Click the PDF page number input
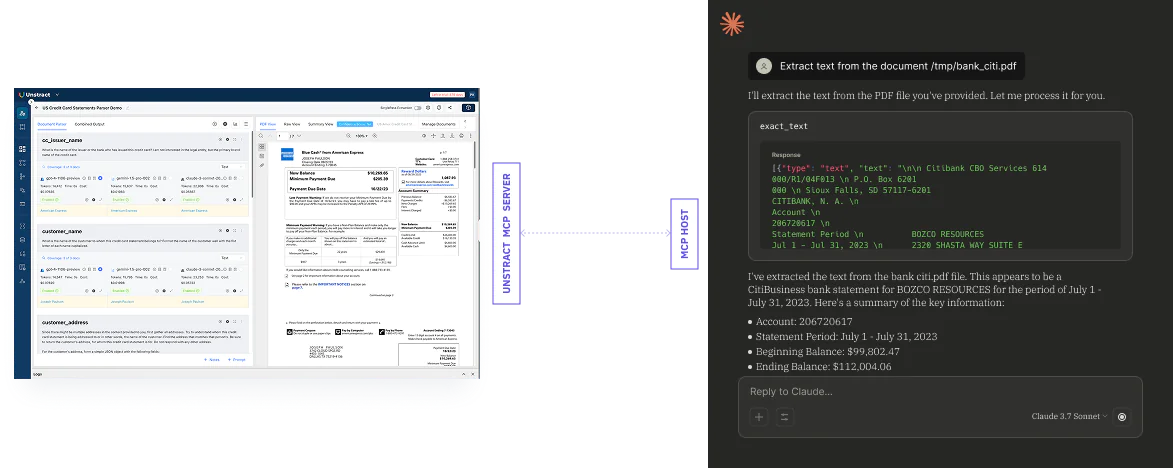 (283, 136)
